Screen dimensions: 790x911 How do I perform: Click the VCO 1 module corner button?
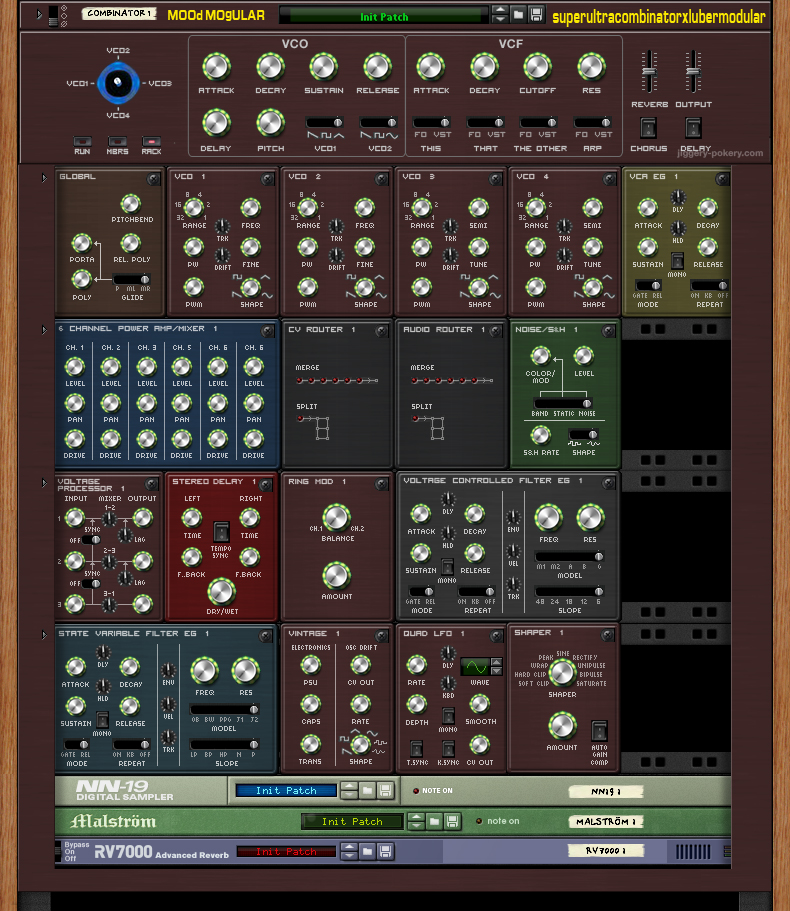tap(267, 179)
